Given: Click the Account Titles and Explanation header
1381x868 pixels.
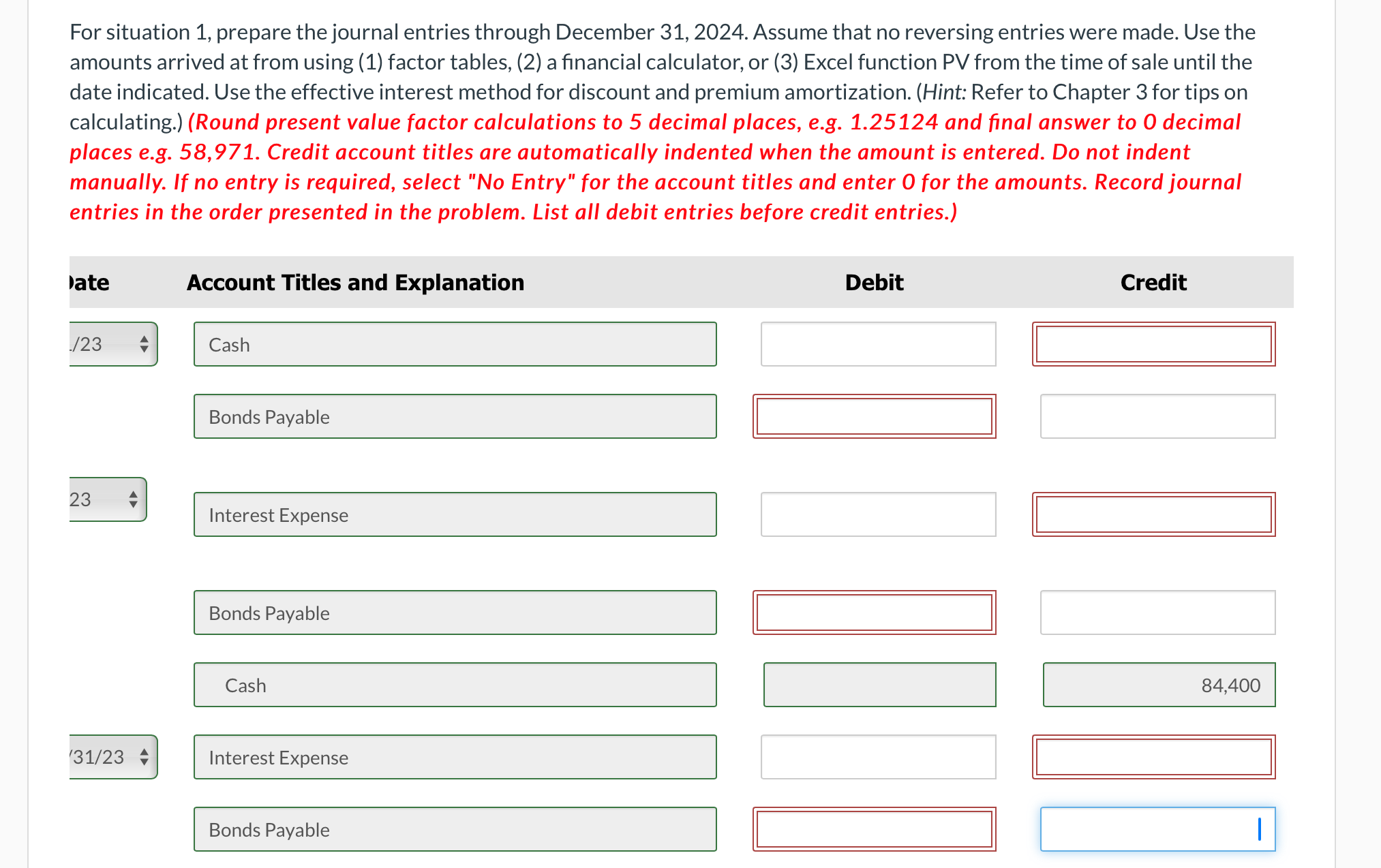Looking at the screenshot, I should 355,282.
